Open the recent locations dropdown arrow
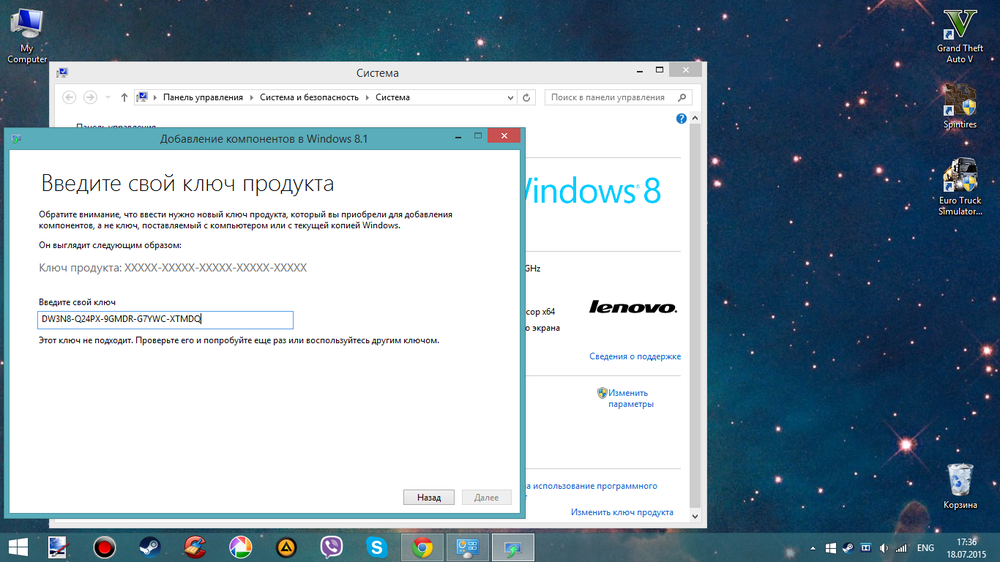The image size is (1000, 562). click(109, 97)
